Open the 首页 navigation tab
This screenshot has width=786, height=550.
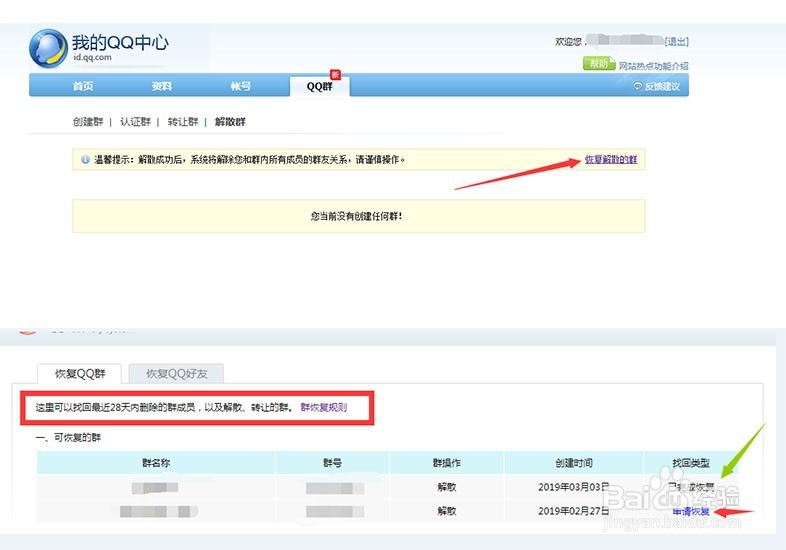coord(83,86)
